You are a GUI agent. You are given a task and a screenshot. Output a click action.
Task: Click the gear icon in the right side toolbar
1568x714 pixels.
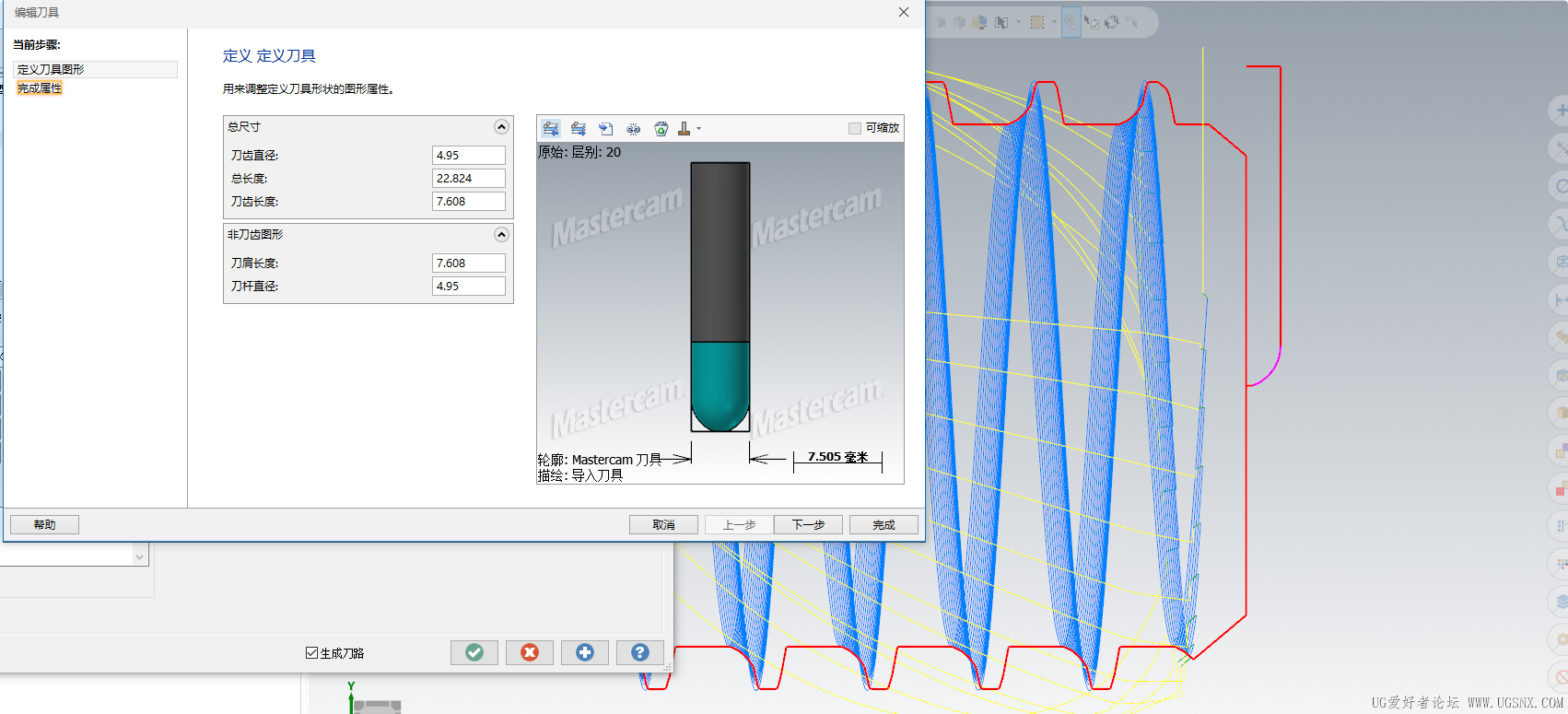point(1562,639)
